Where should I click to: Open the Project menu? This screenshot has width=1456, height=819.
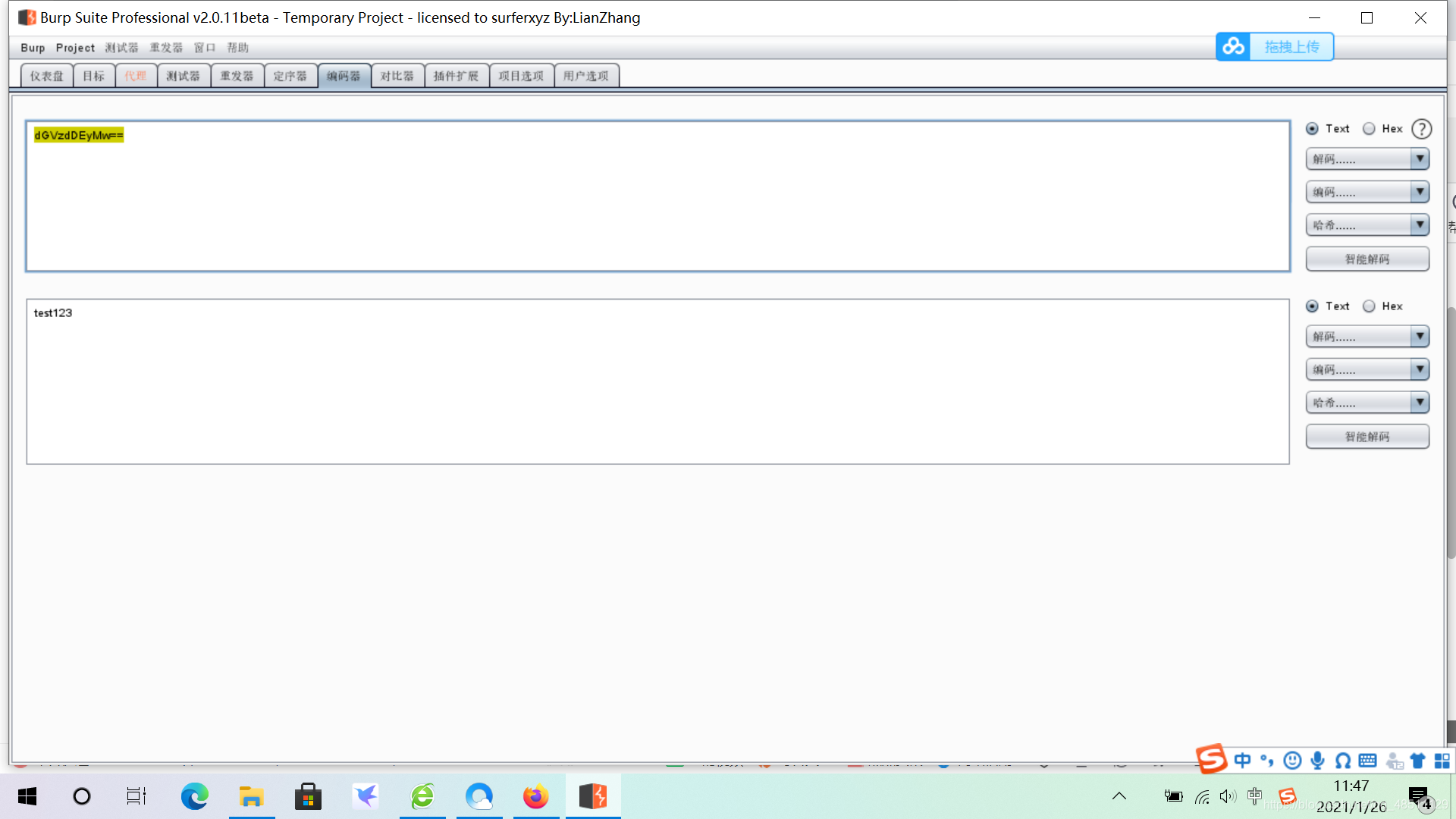pos(75,48)
